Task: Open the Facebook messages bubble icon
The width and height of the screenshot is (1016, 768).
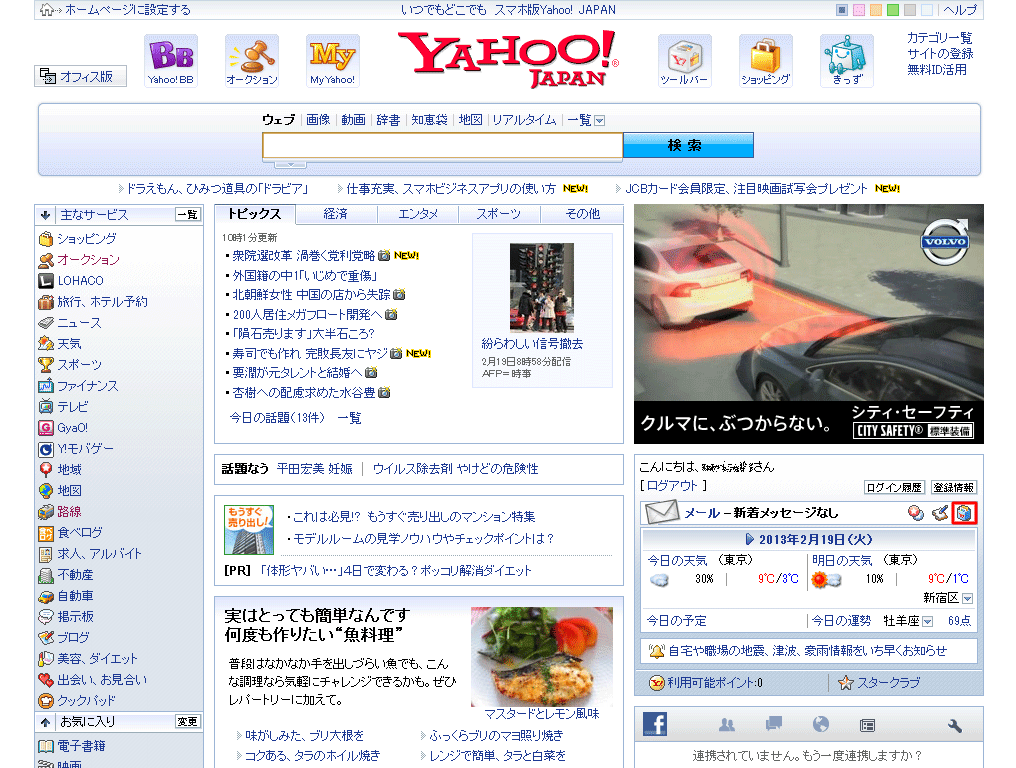Action: [774, 724]
